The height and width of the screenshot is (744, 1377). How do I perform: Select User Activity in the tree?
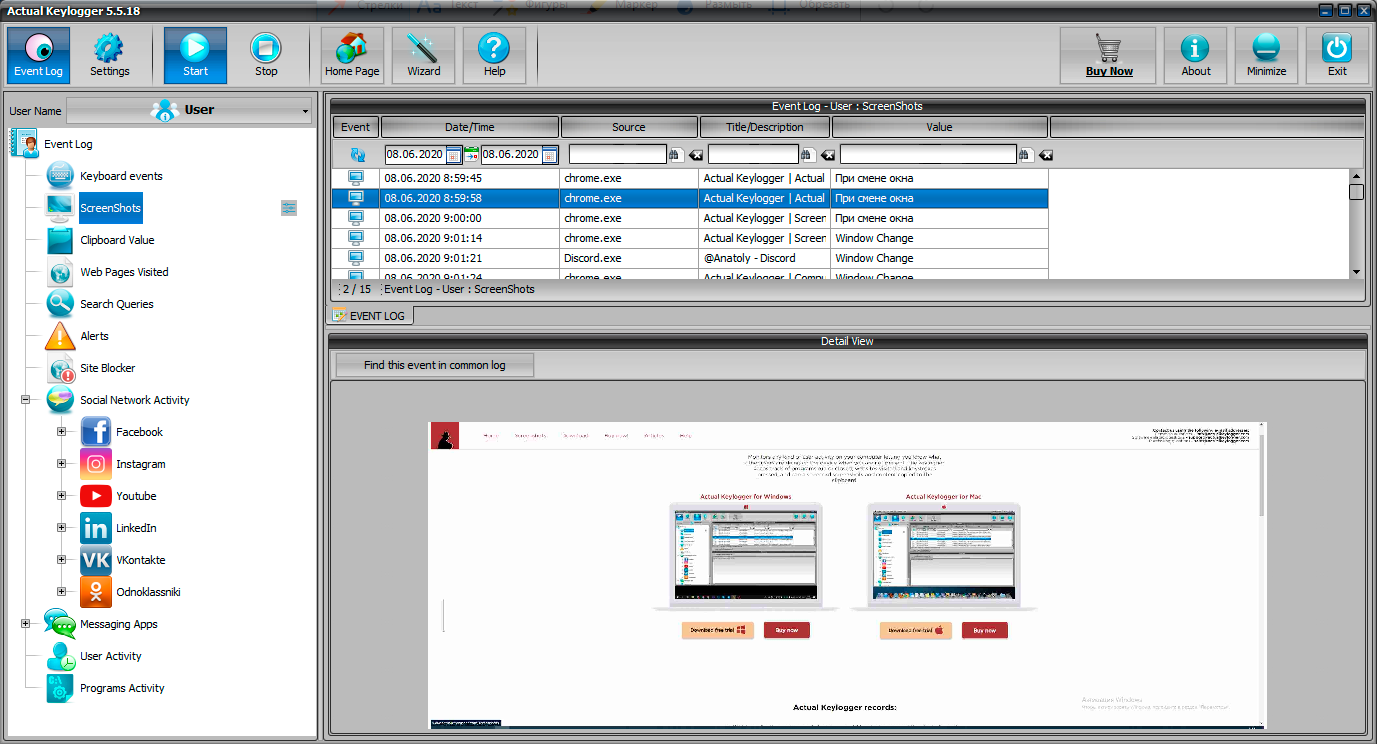point(111,656)
